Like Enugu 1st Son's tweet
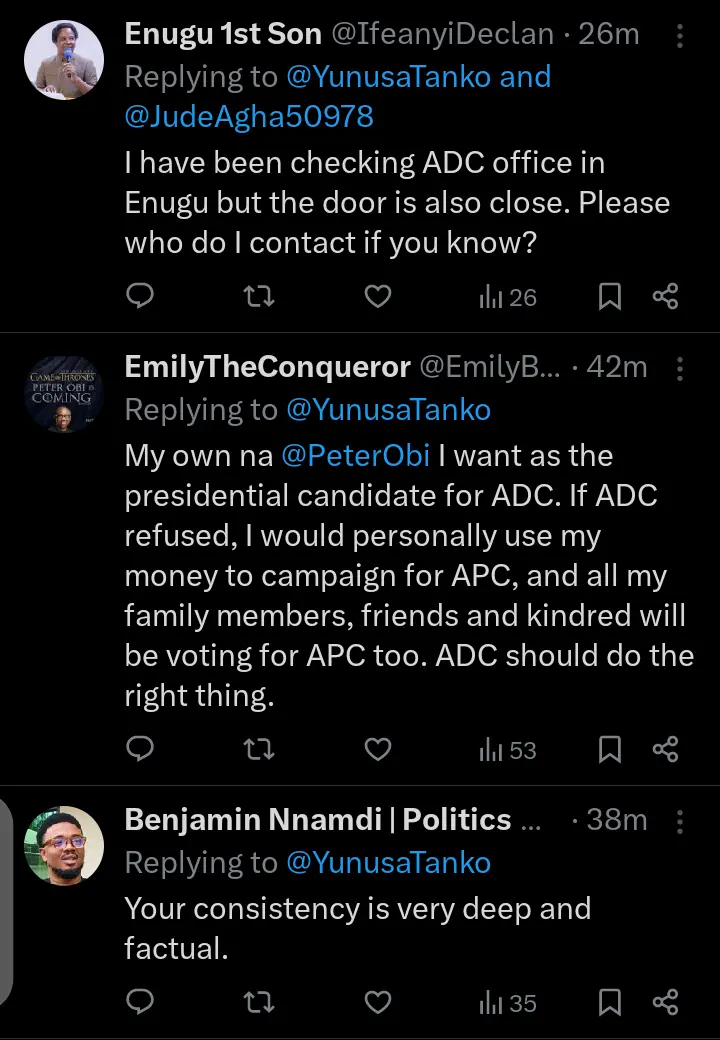Screen dimensions: 720x1040 click(x=377, y=296)
